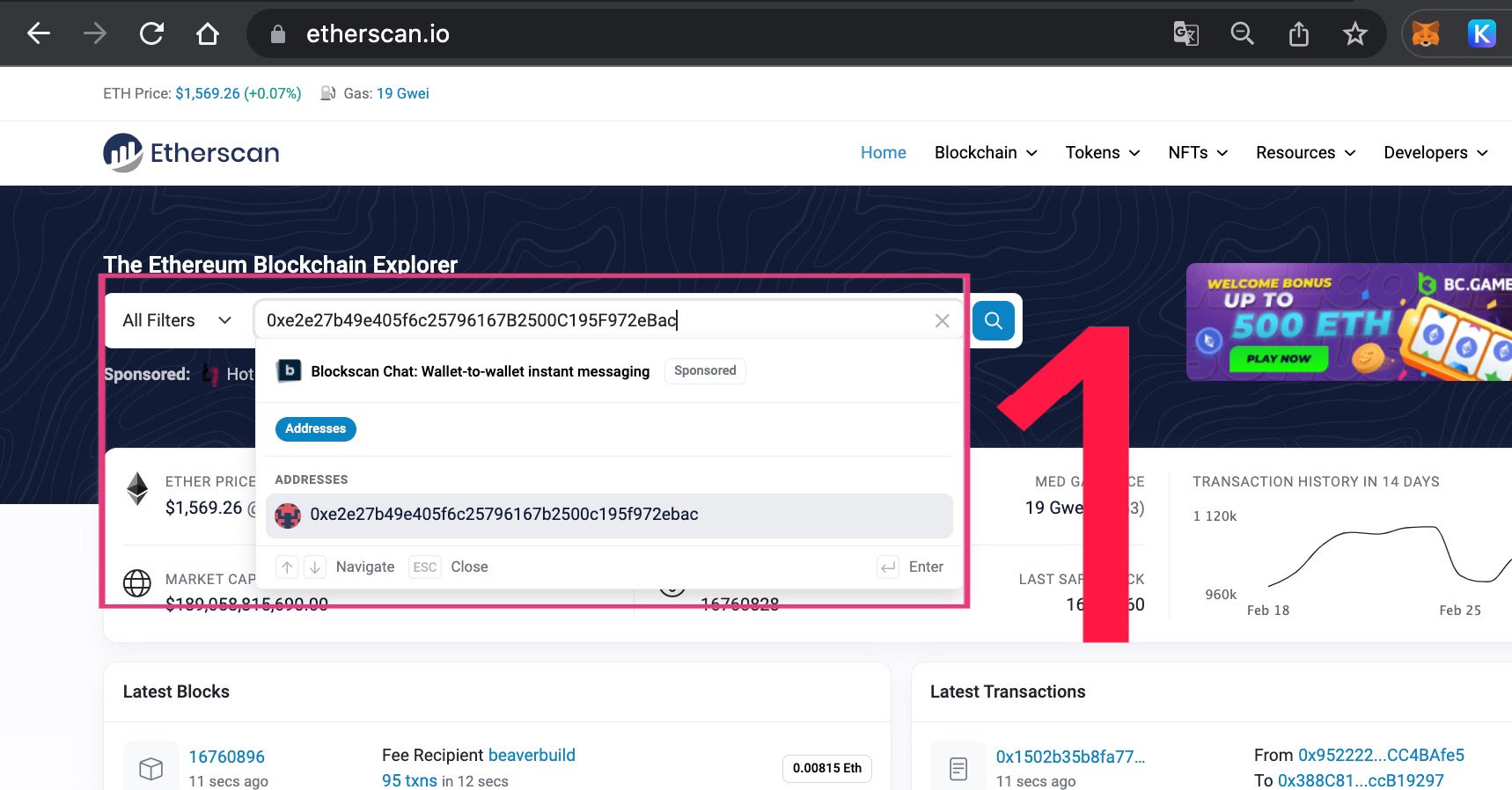Open block 16760896
The height and width of the screenshot is (790, 1512).
pyautogui.click(x=226, y=757)
